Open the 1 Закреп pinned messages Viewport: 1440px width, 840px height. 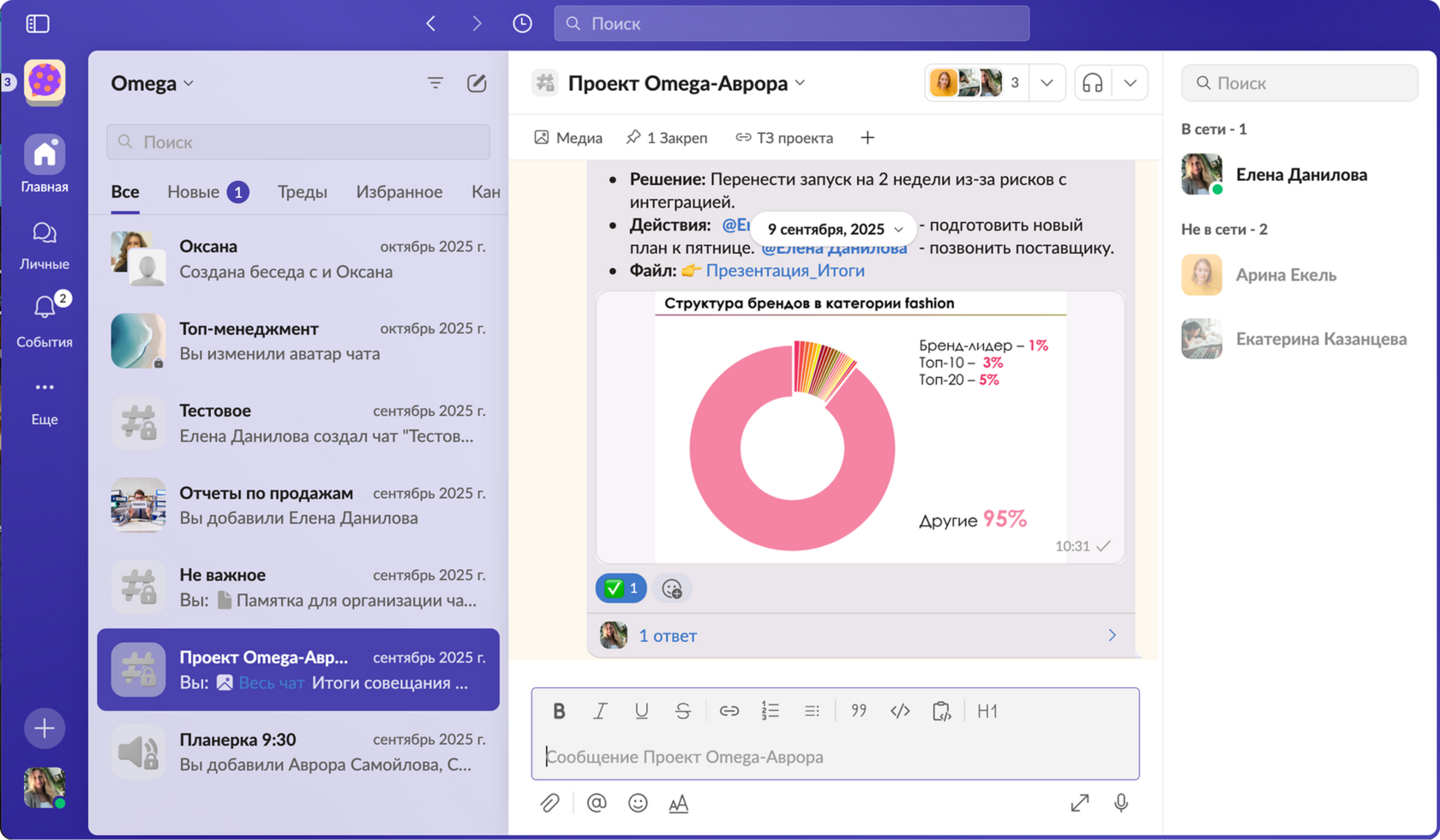(x=667, y=138)
